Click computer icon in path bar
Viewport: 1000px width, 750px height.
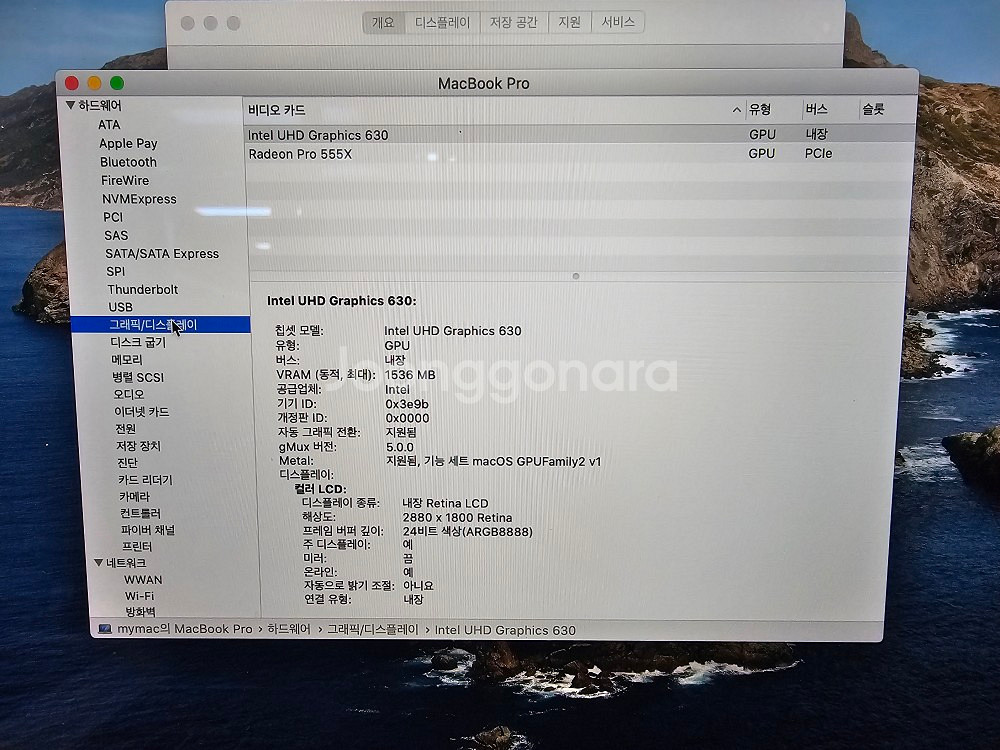tap(105, 629)
